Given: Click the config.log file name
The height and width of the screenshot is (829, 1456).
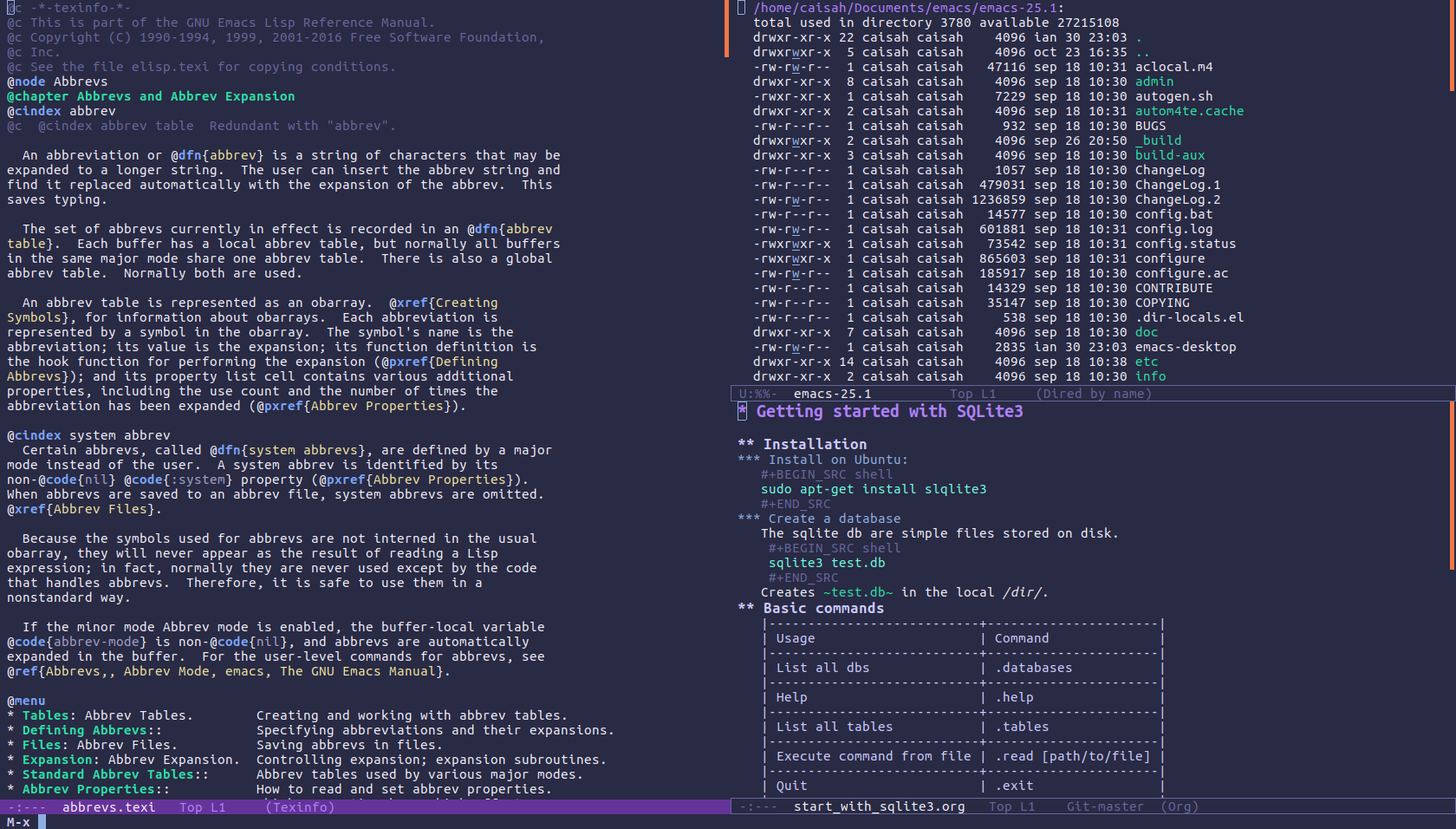Looking at the screenshot, I should click(x=1173, y=229).
